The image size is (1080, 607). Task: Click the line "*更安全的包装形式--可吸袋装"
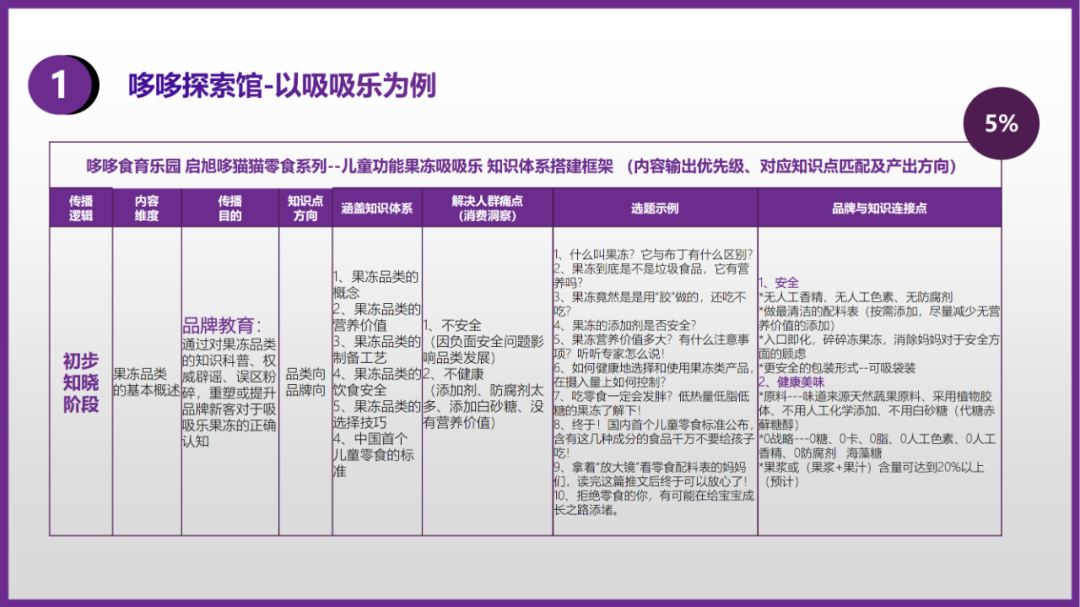[x=838, y=368]
